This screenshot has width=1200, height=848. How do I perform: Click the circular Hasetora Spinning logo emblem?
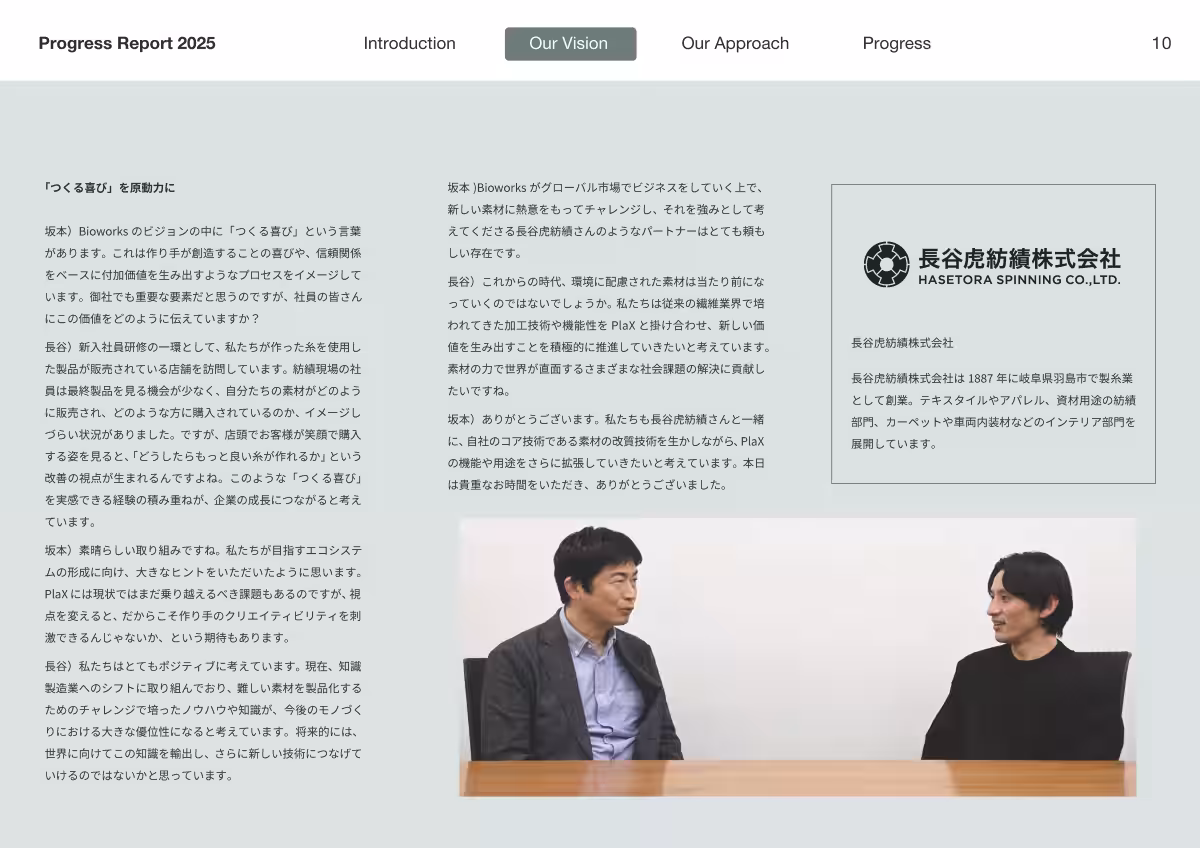click(x=886, y=264)
